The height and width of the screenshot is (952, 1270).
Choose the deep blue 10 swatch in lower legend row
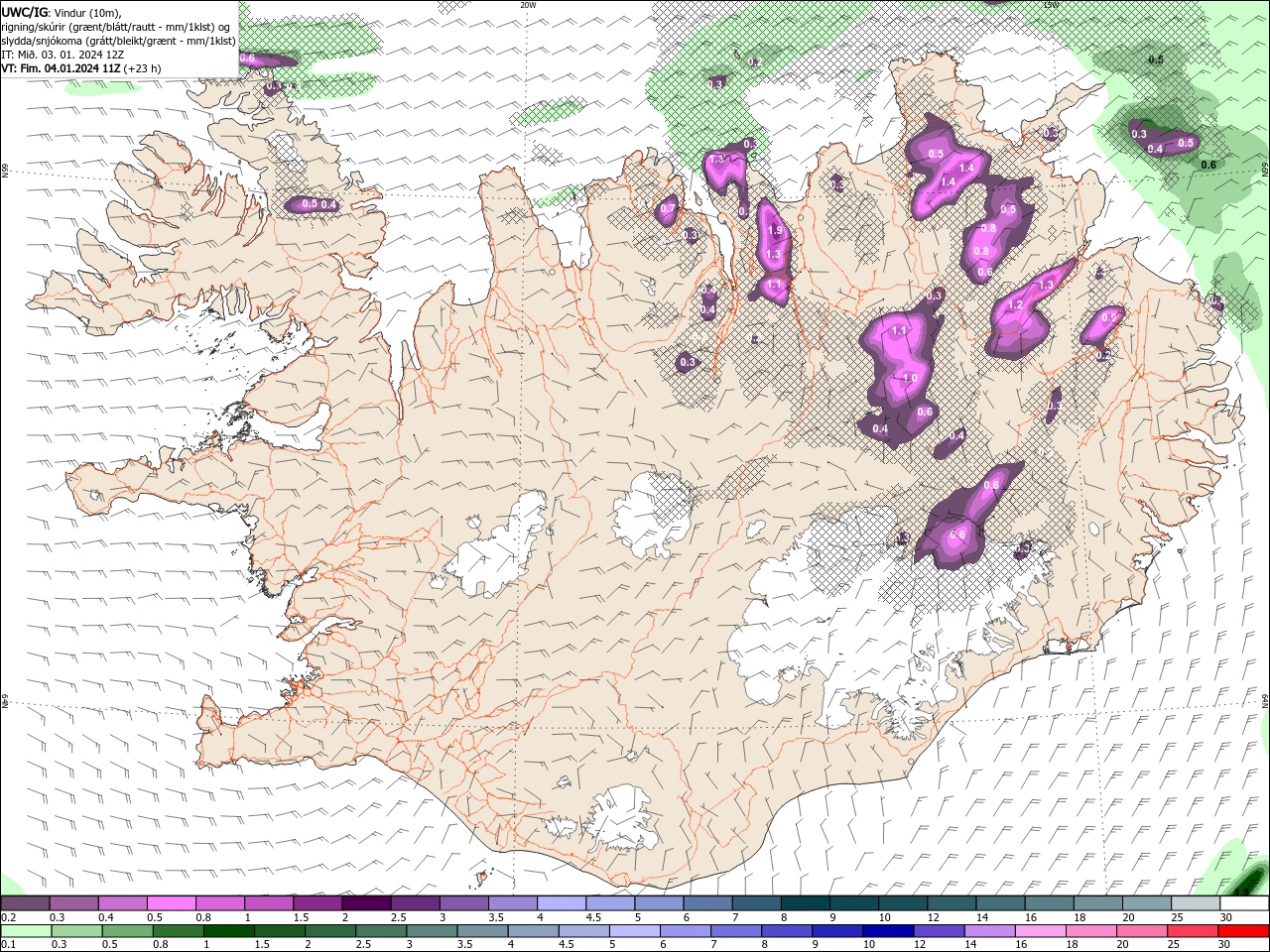887,931
